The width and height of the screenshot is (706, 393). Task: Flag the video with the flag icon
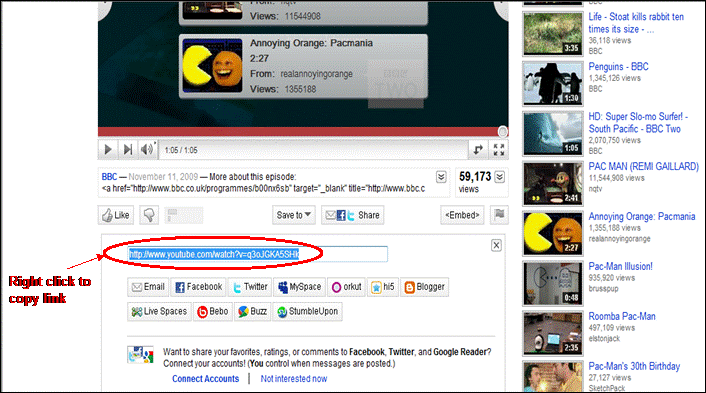point(499,215)
